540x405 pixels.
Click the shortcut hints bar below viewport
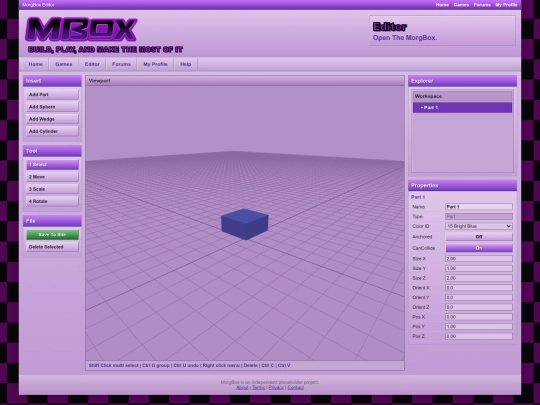click(245, 365)
